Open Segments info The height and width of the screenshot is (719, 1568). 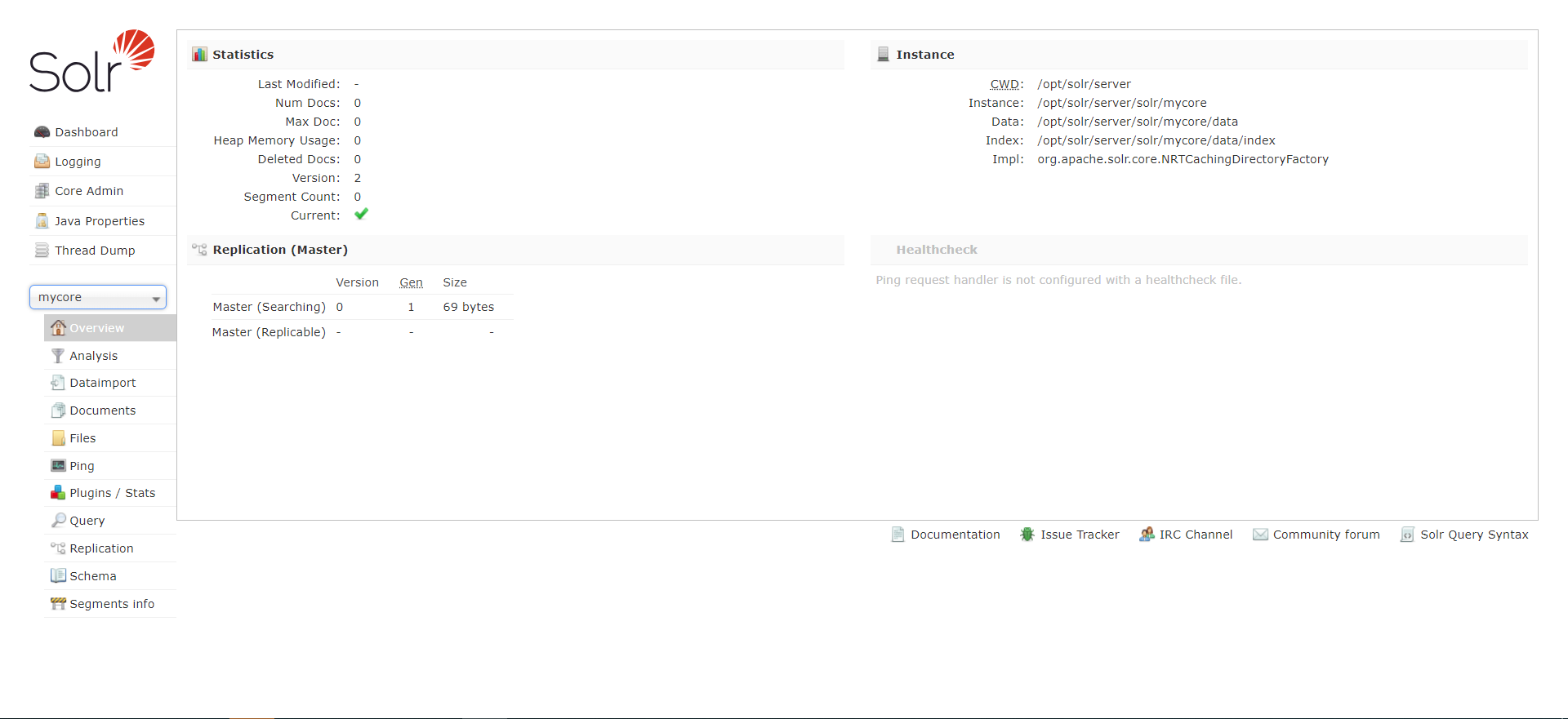[x=112, y=604]
